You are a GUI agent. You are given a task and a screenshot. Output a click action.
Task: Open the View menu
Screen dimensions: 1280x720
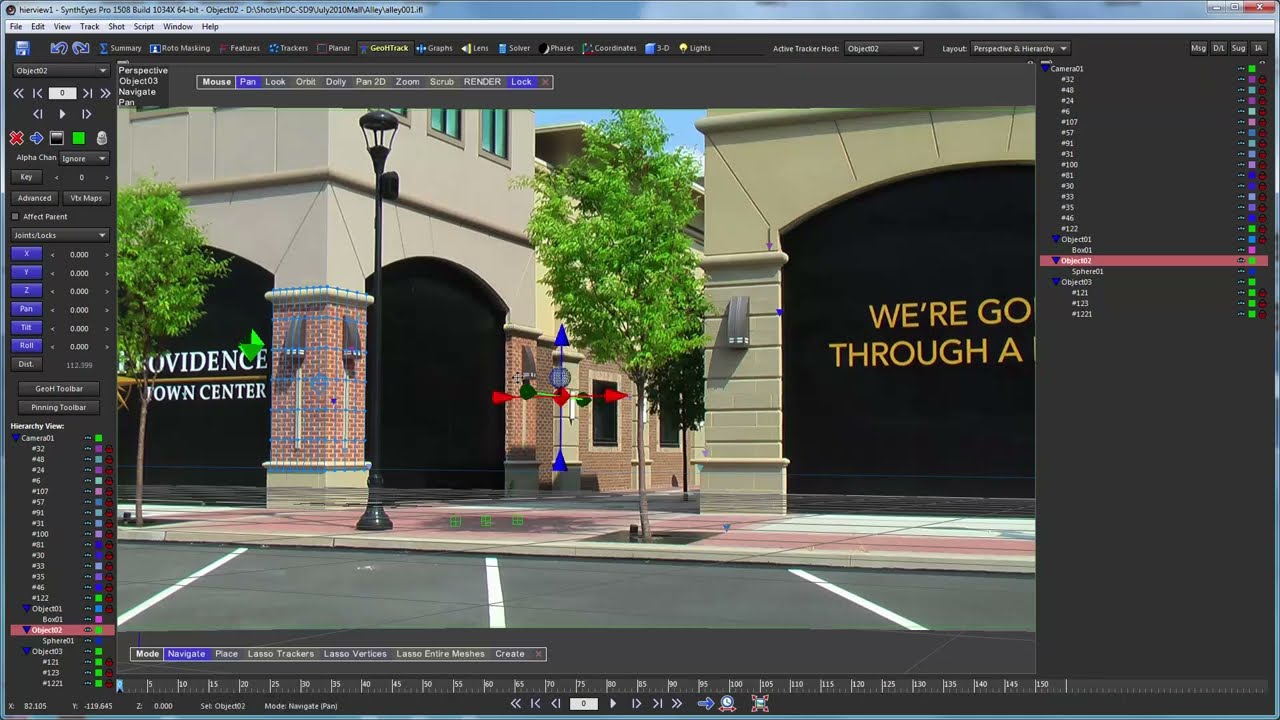click(62, 26)
